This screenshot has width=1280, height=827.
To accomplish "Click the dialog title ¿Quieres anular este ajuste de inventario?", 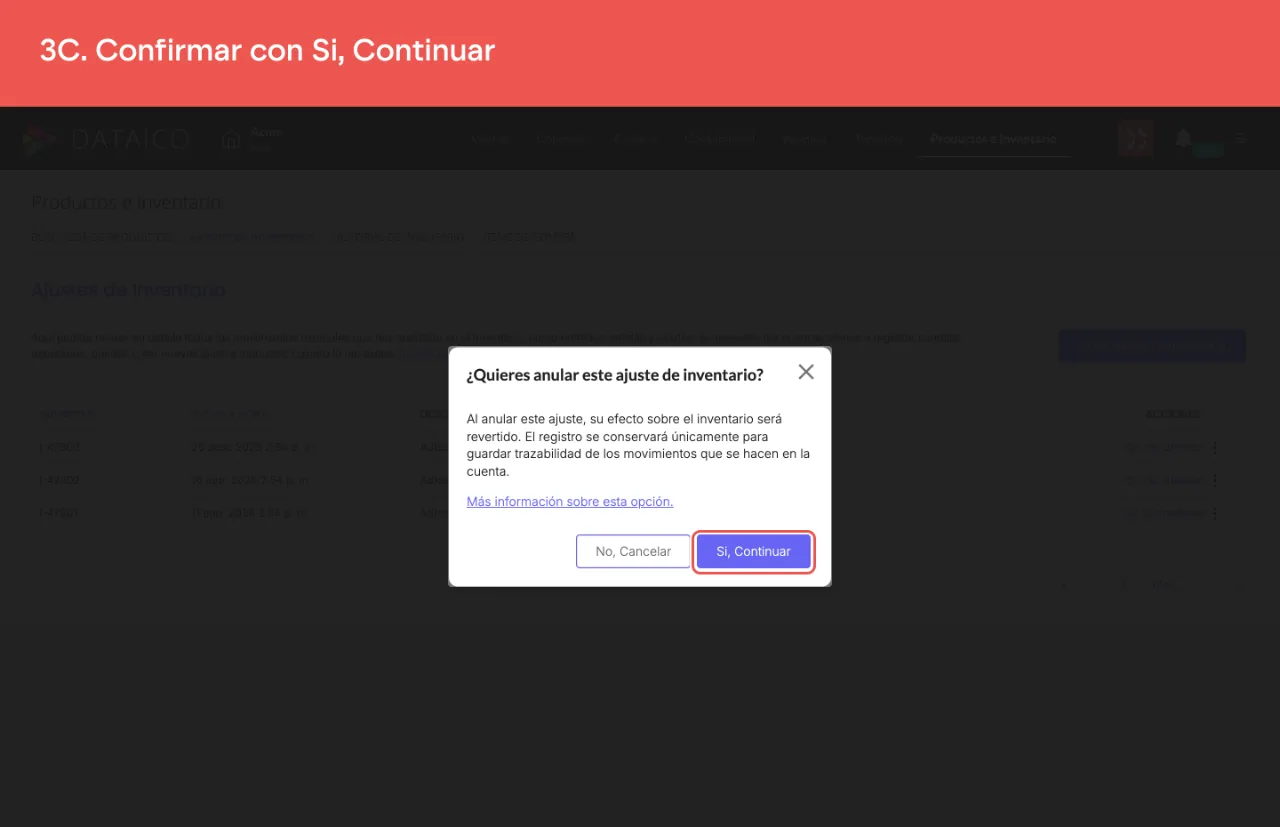I will [615, 375].
